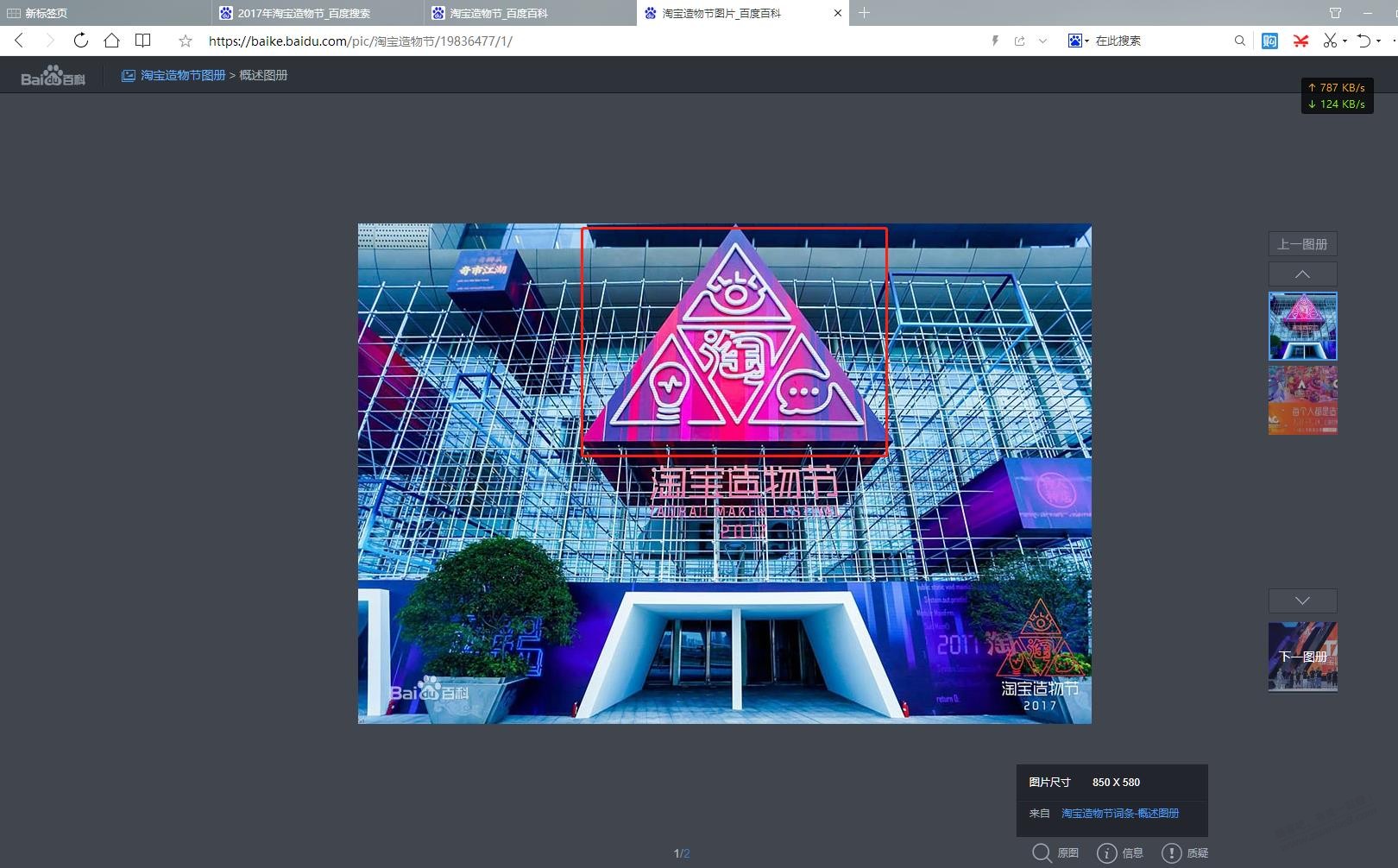
Task: Open the browser skin shirt icon
Action: [1335, 13]
